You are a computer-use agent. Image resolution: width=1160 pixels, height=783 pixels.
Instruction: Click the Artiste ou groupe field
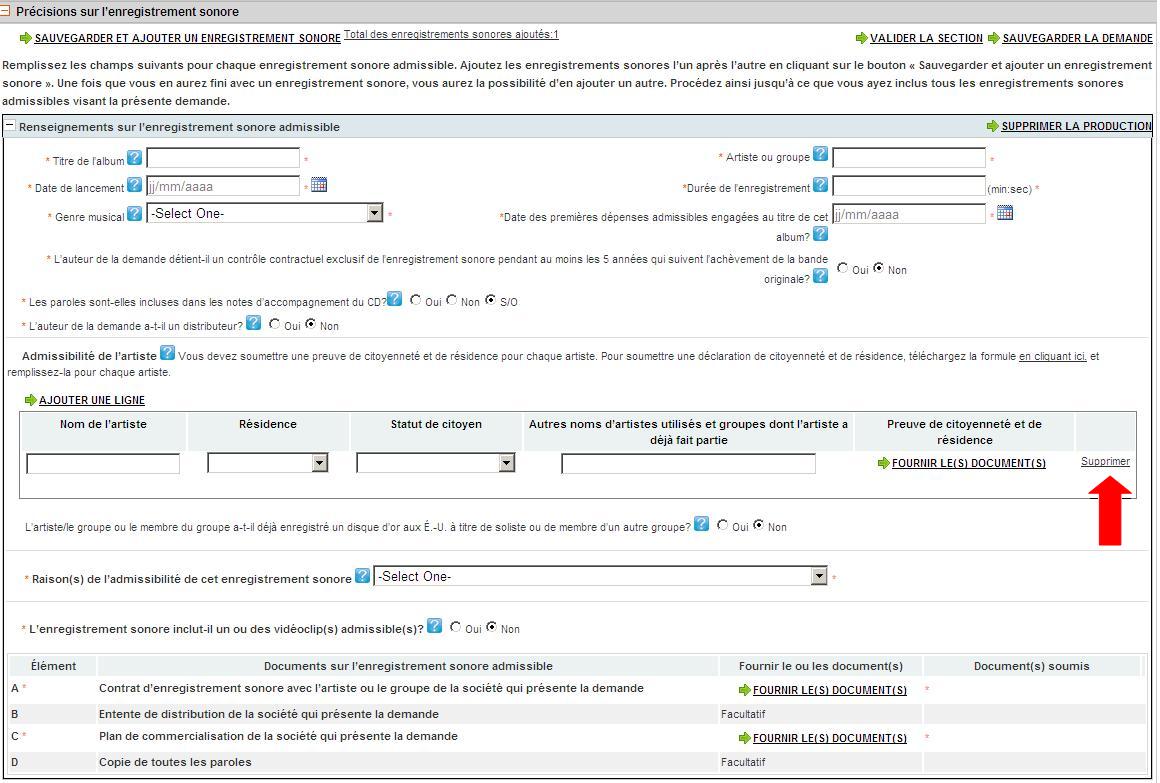click(909, 158)
